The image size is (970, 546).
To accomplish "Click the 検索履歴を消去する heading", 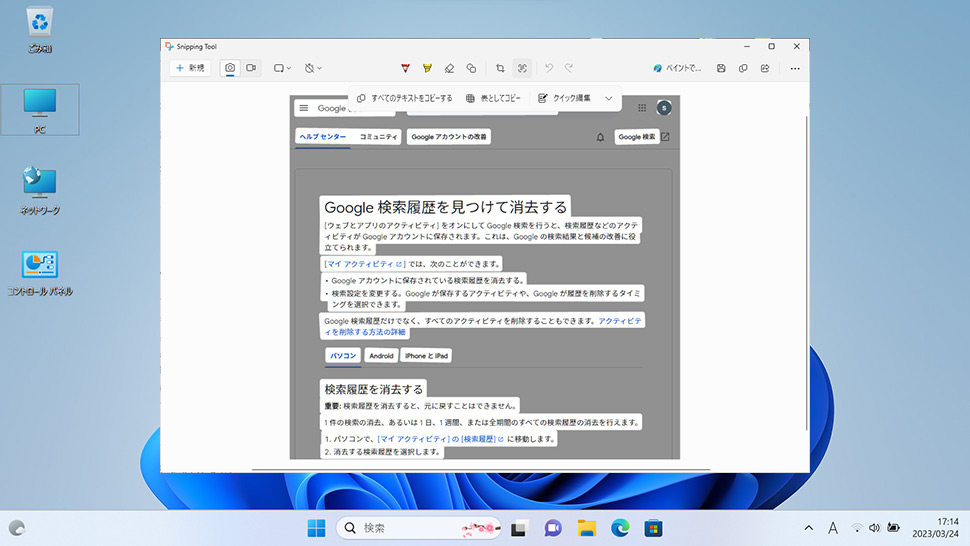I will pyautogui.click(x=374, y=389).
